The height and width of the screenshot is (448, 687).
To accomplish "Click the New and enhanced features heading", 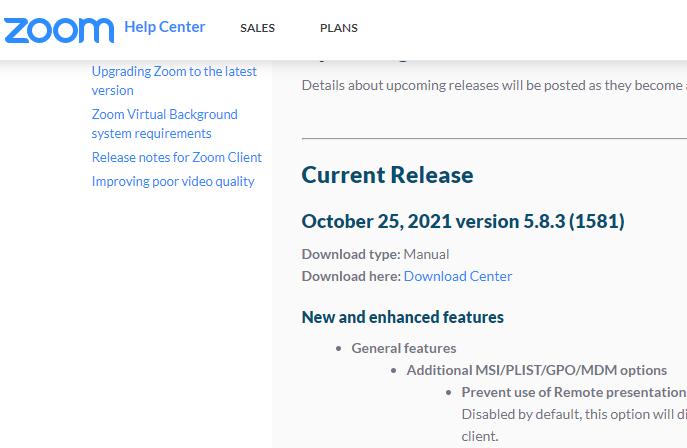I will pos(403,317).
